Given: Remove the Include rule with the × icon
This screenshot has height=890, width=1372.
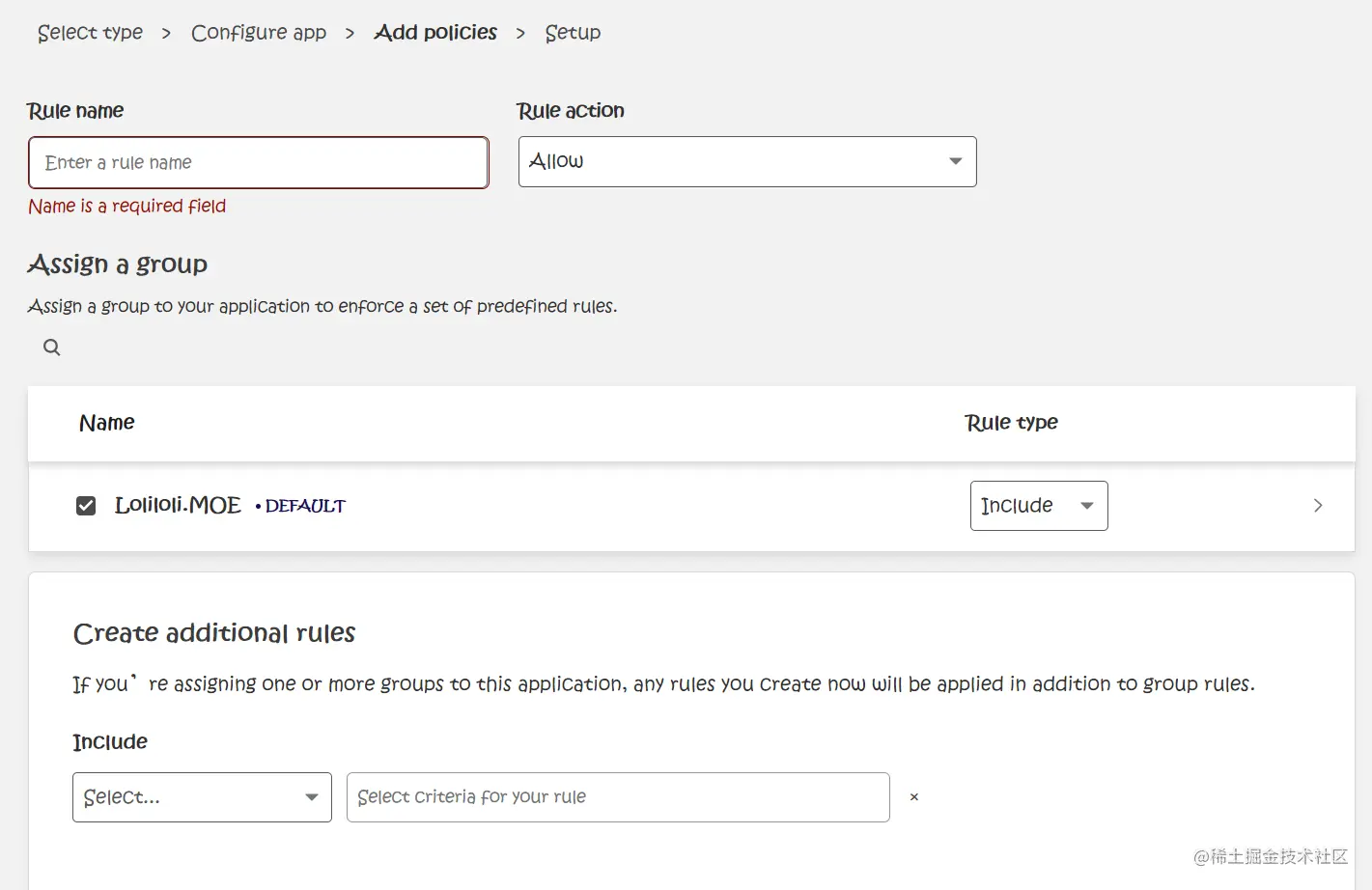Looking at the screenshot, I should tap(914, 797).
